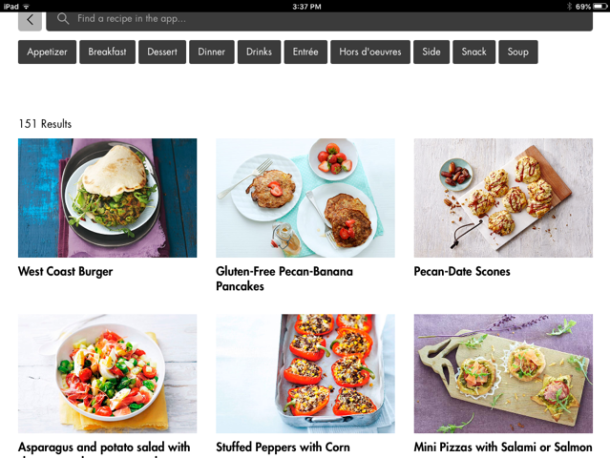Open the Stuffed Peppers with Corn photo
The width and height of the screenshot is (610, 458).
point(305,374)
